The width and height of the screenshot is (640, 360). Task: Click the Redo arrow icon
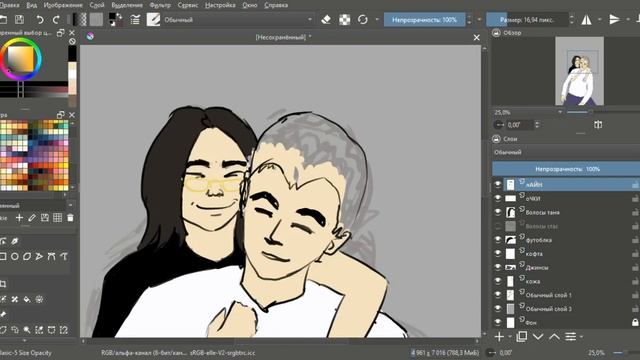(56, 20)
